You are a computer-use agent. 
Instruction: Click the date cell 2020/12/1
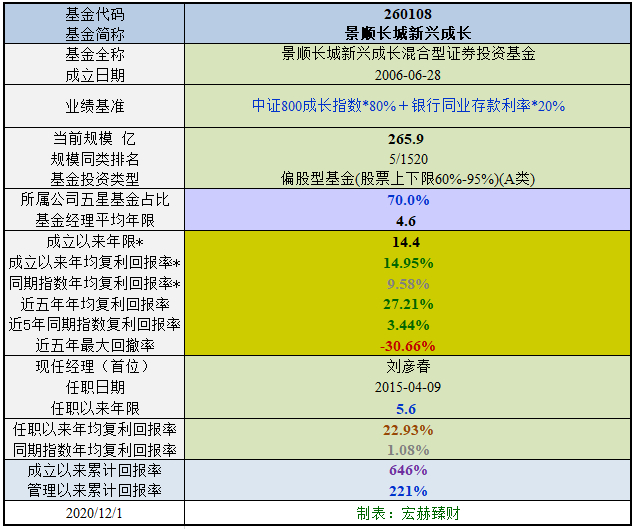coord(94,513)
